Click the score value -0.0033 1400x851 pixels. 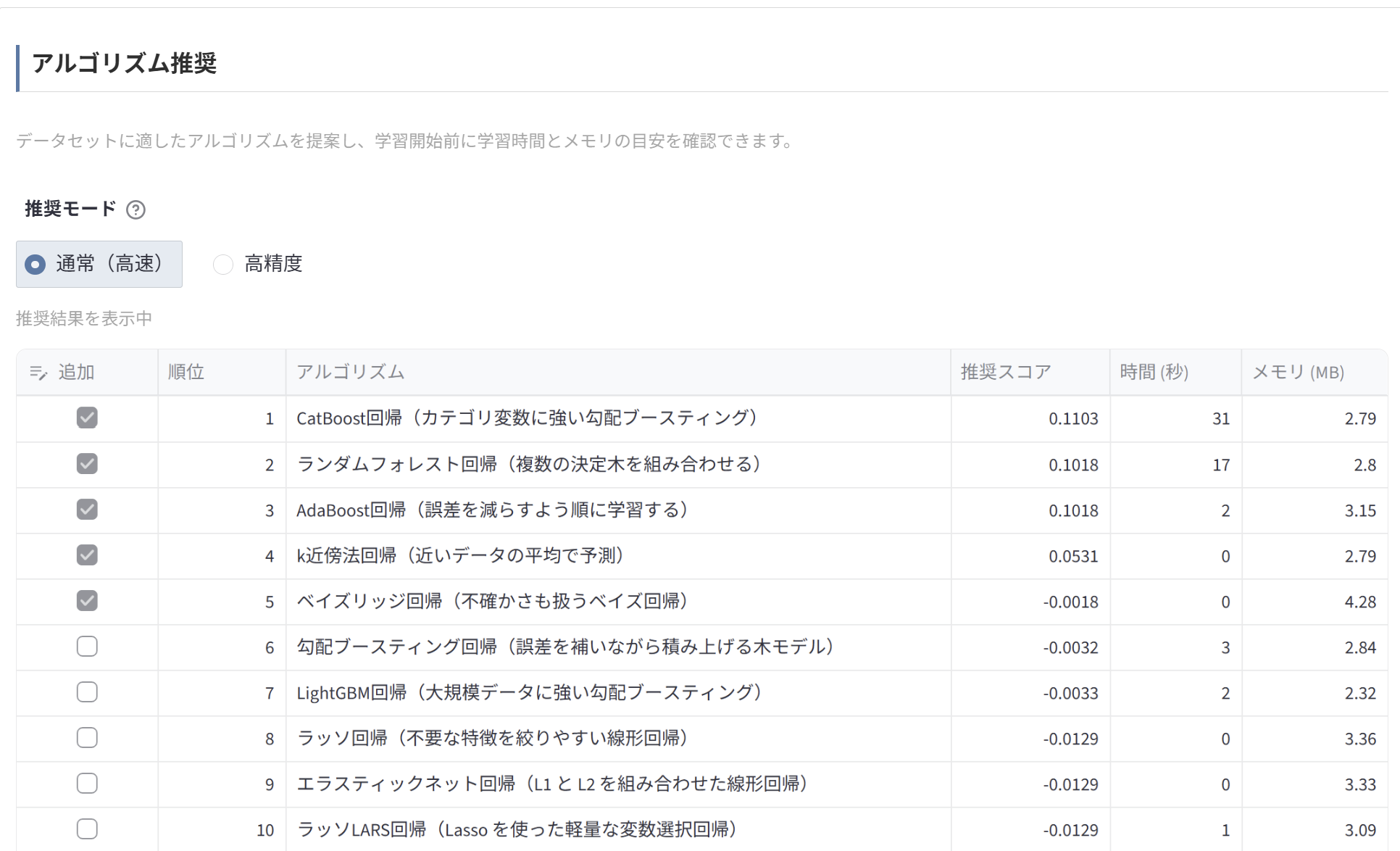[x=1070, y=693]
